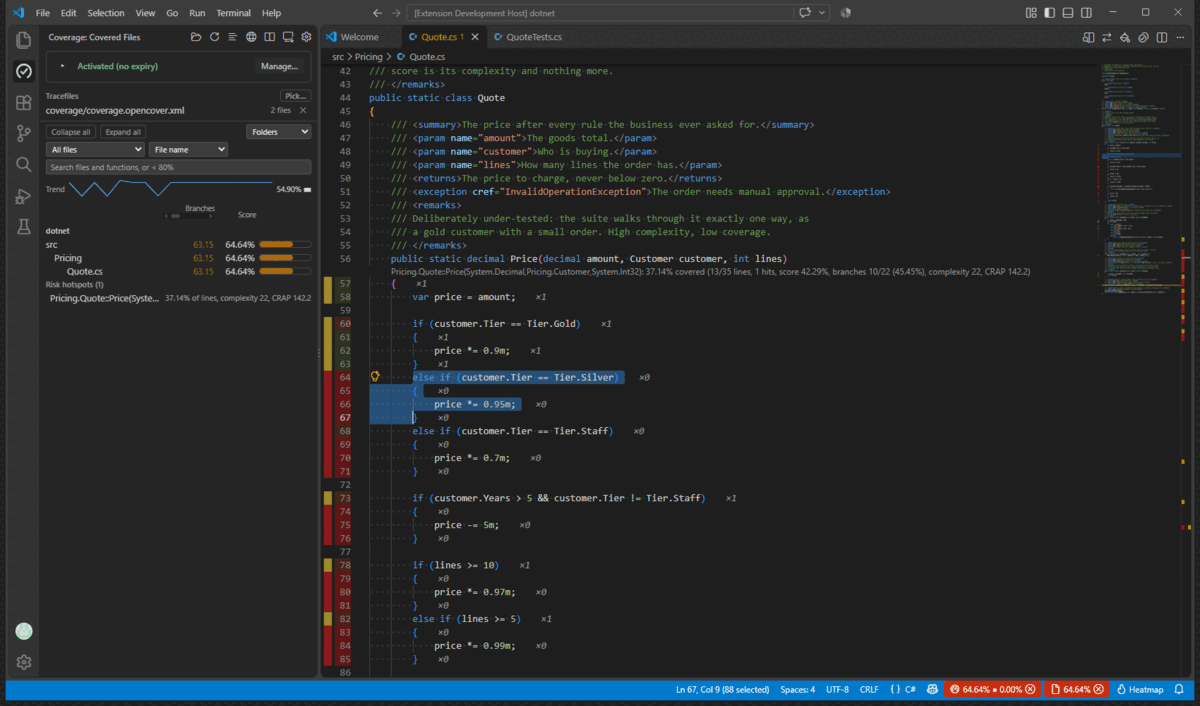Open the File name sort dropdown
This screenshot has height=706, width=1200.
click(188, 150)
